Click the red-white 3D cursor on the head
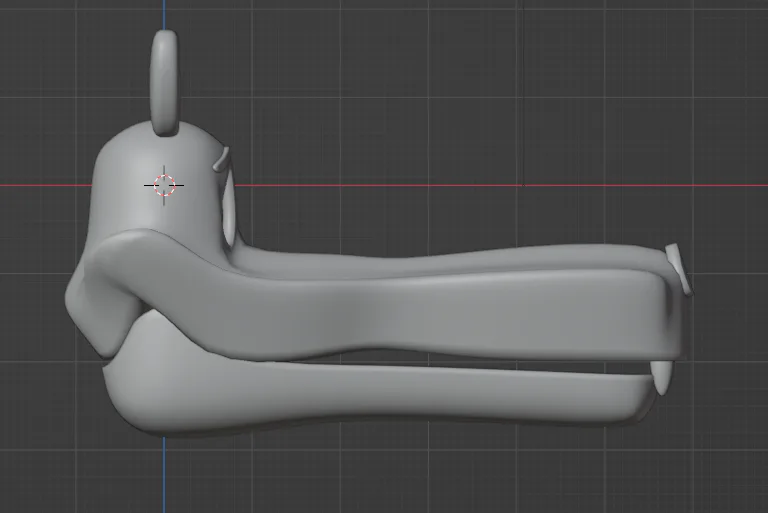 (x=164, y=185)
